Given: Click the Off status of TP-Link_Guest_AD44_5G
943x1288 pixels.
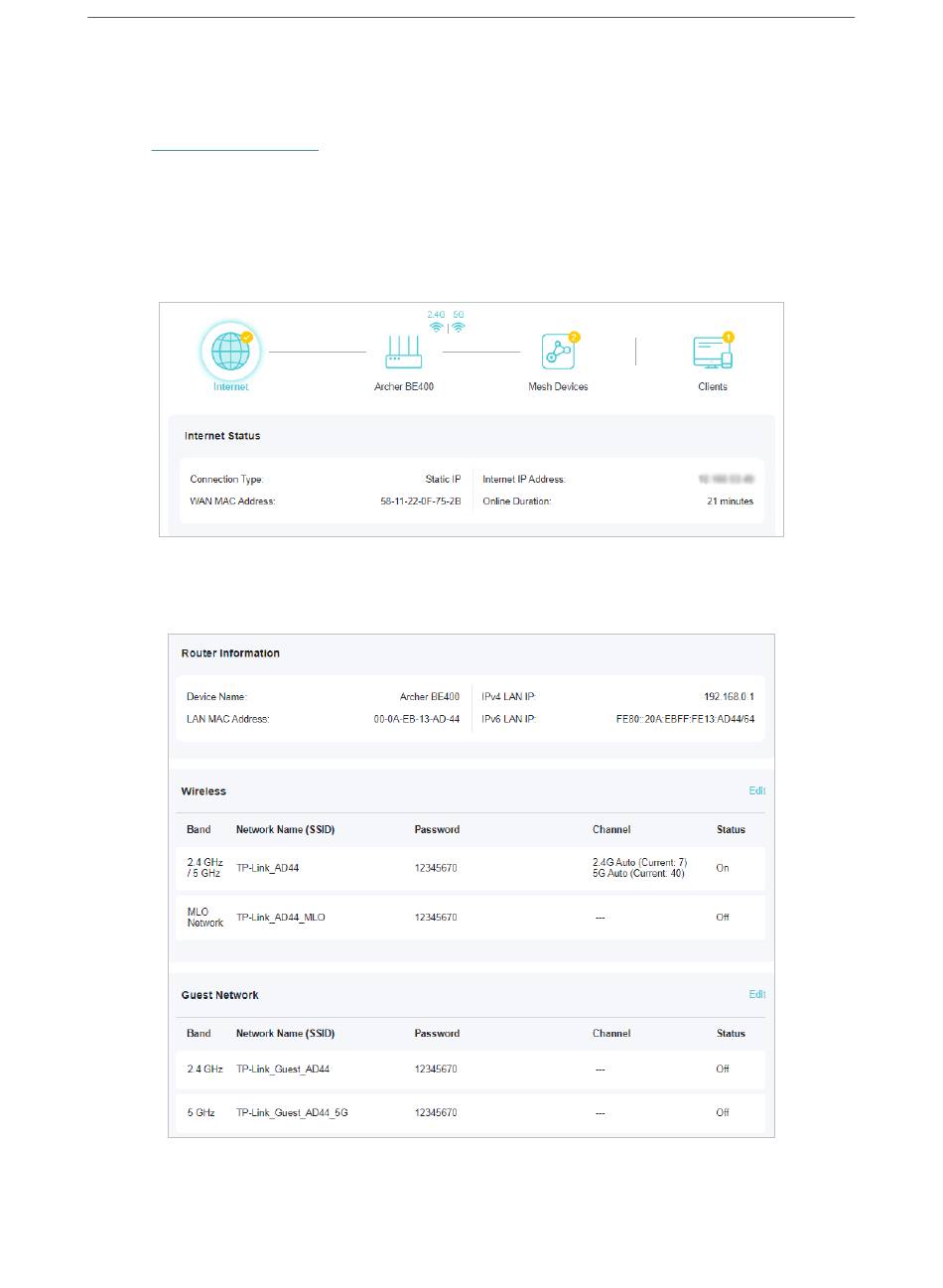Looking at the screenshot, I should click(723, 1113).
